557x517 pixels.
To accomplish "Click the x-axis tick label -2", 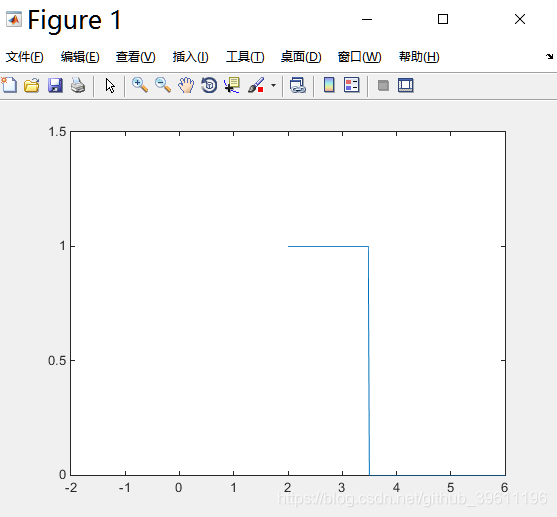I will [x=71, y=488].
